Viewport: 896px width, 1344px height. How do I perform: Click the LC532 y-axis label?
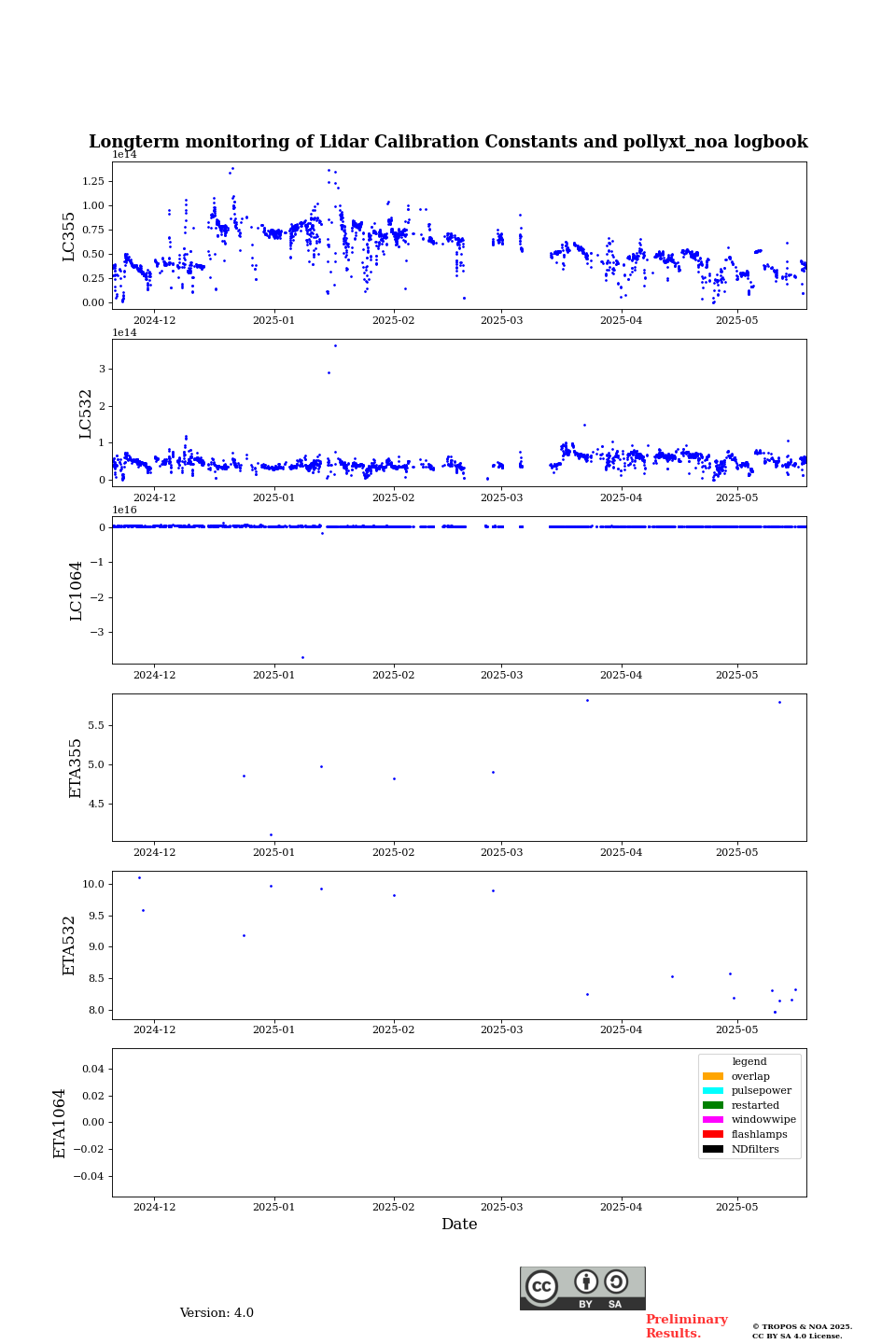tap(86, 413)
